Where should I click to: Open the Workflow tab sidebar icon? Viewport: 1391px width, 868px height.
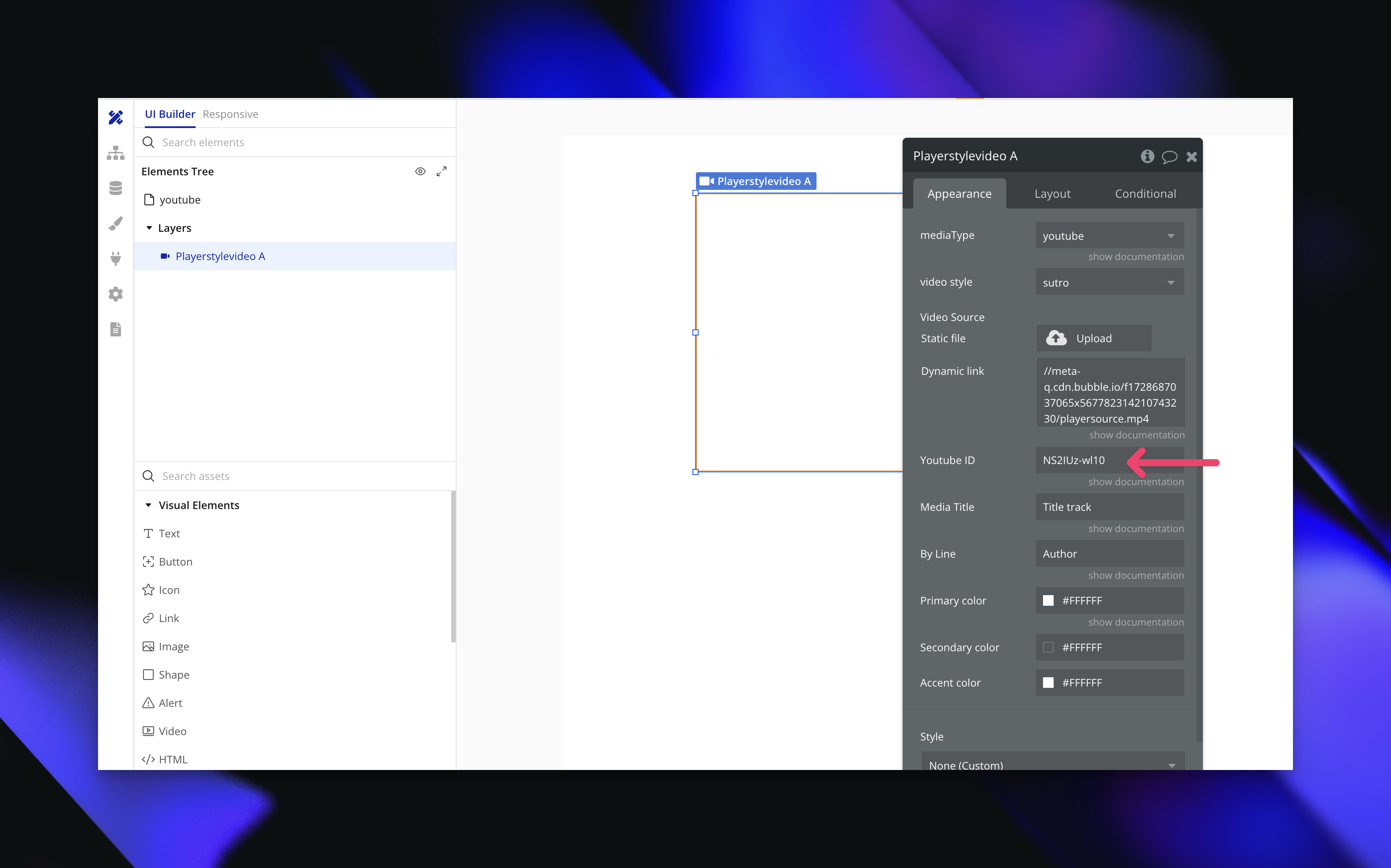click(x=115, y=153)
